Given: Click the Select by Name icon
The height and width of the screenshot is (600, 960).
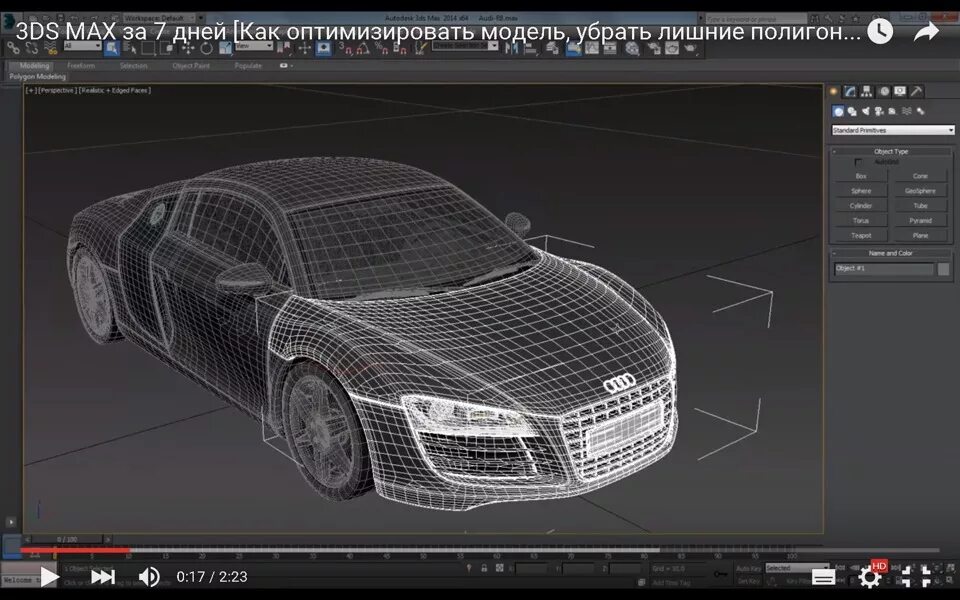Looking at the screenshot, I should [130, 47].
